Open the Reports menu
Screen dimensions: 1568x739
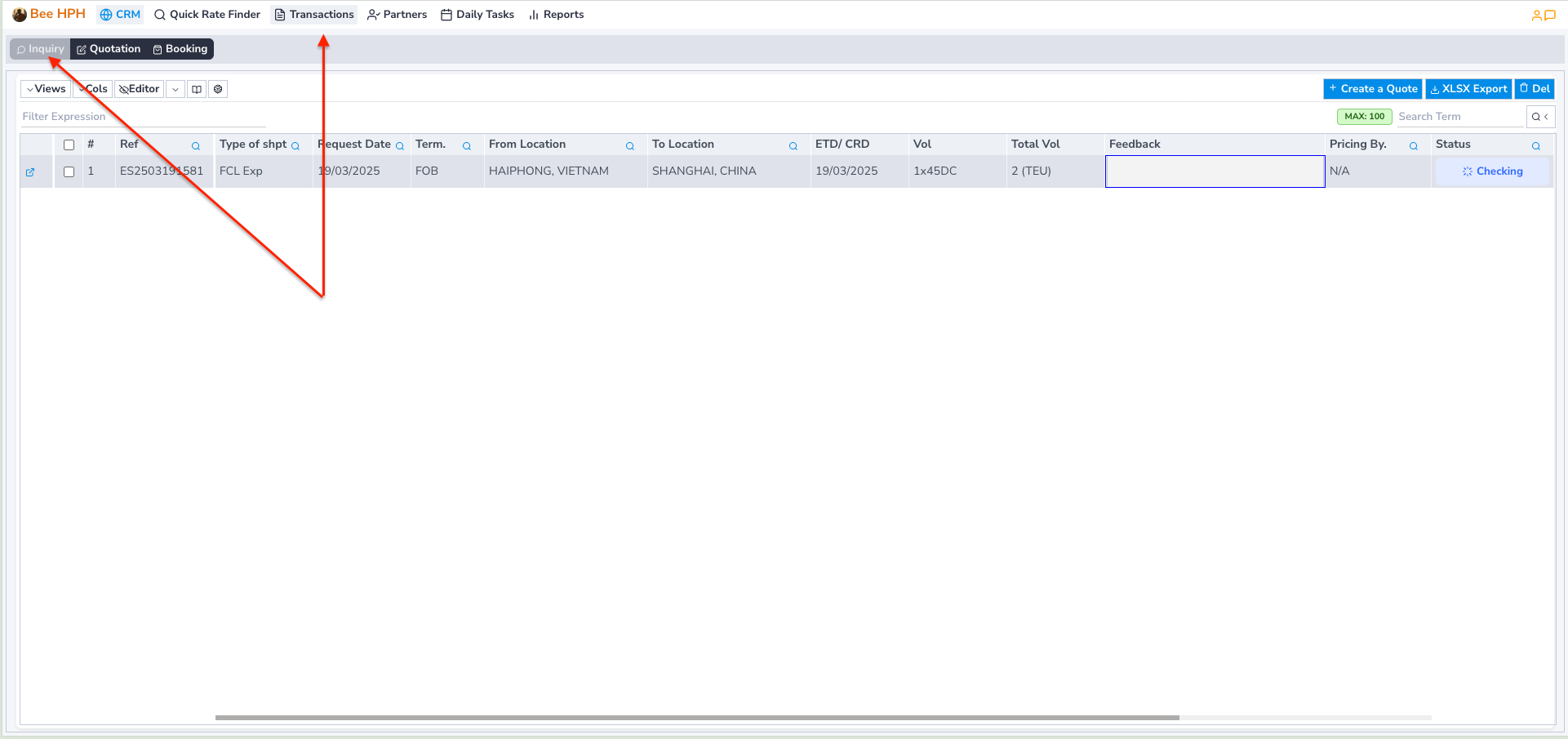(556, 14)
